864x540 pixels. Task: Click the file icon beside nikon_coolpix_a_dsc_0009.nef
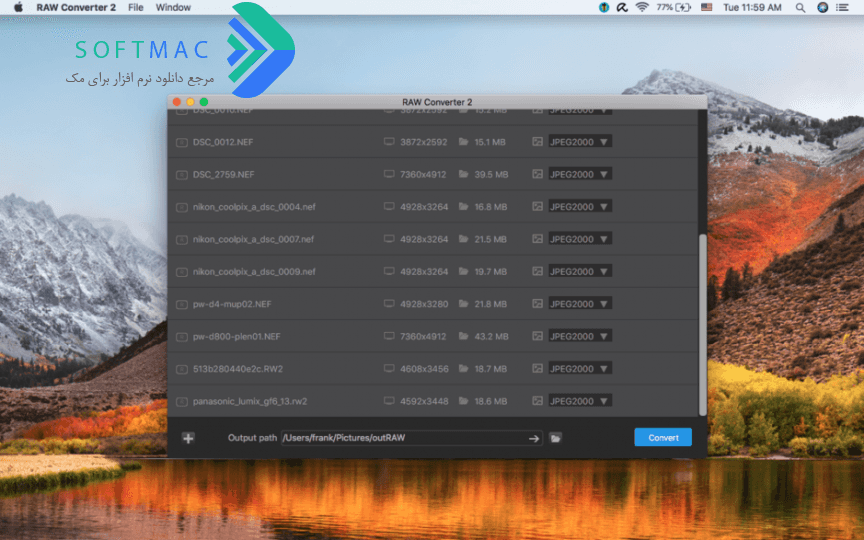[182, 272]
